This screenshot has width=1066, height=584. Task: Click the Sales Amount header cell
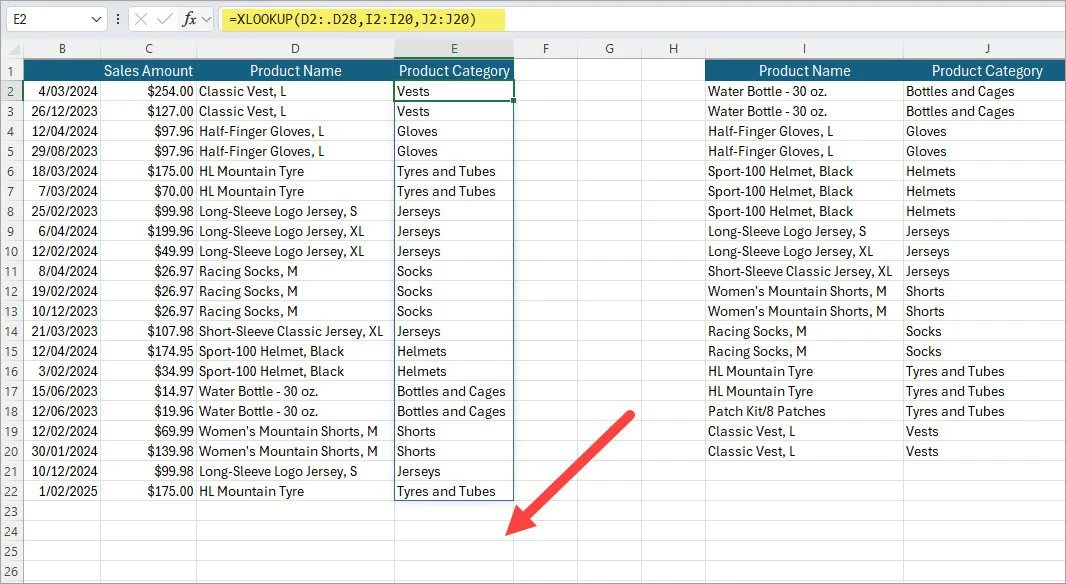coord(149,71)
